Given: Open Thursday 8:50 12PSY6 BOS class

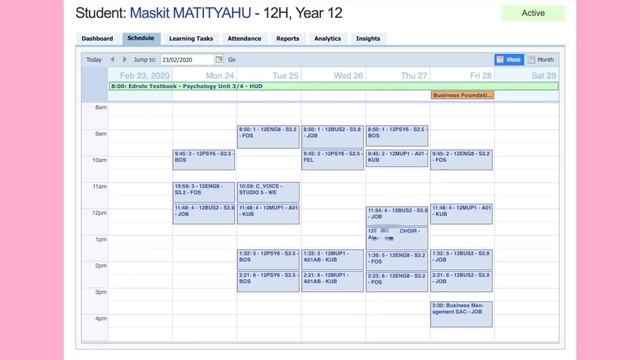Looking at the screenshot, I should 397,136.
